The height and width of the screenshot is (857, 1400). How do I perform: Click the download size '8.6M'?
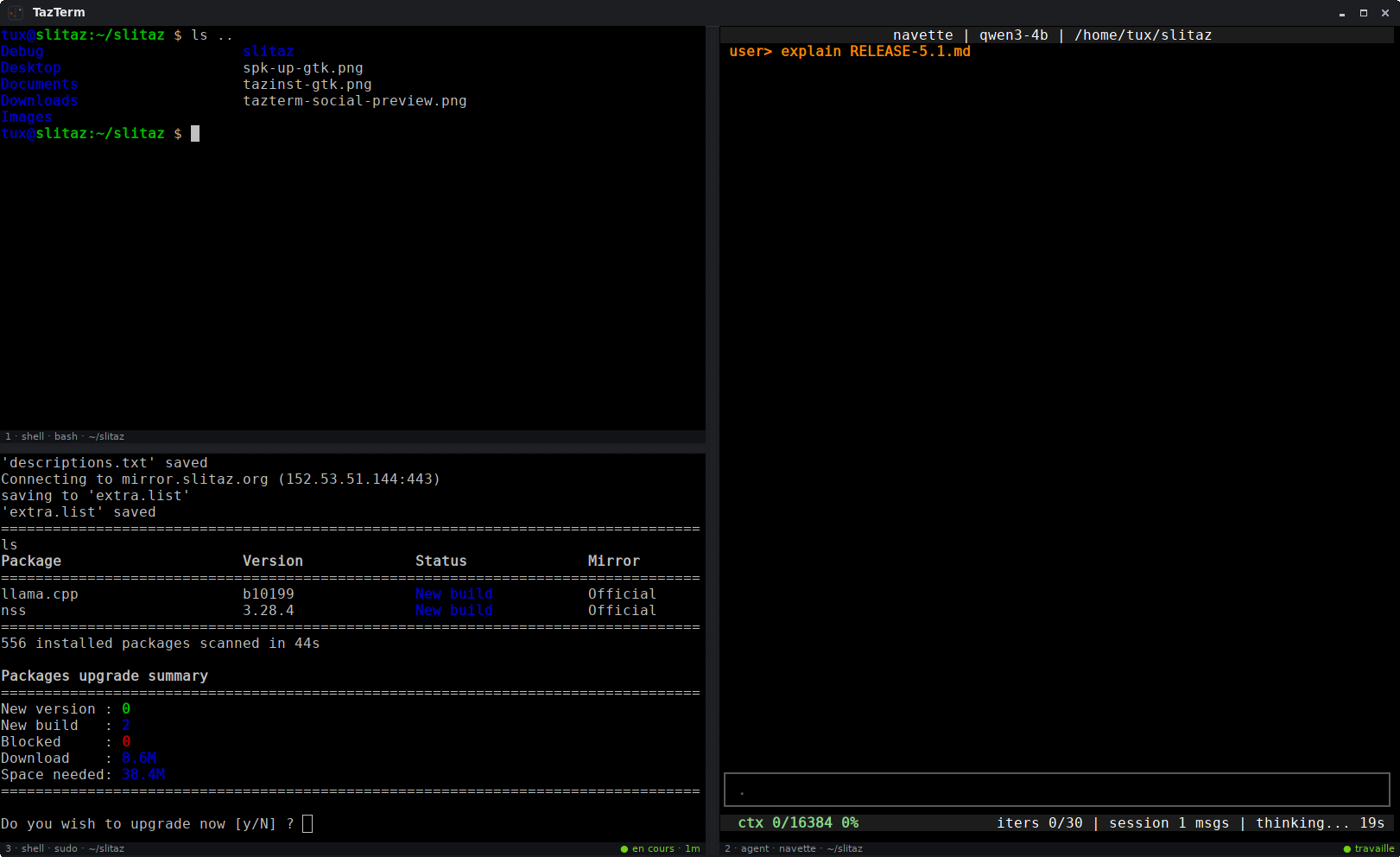(x=139, y=759)
